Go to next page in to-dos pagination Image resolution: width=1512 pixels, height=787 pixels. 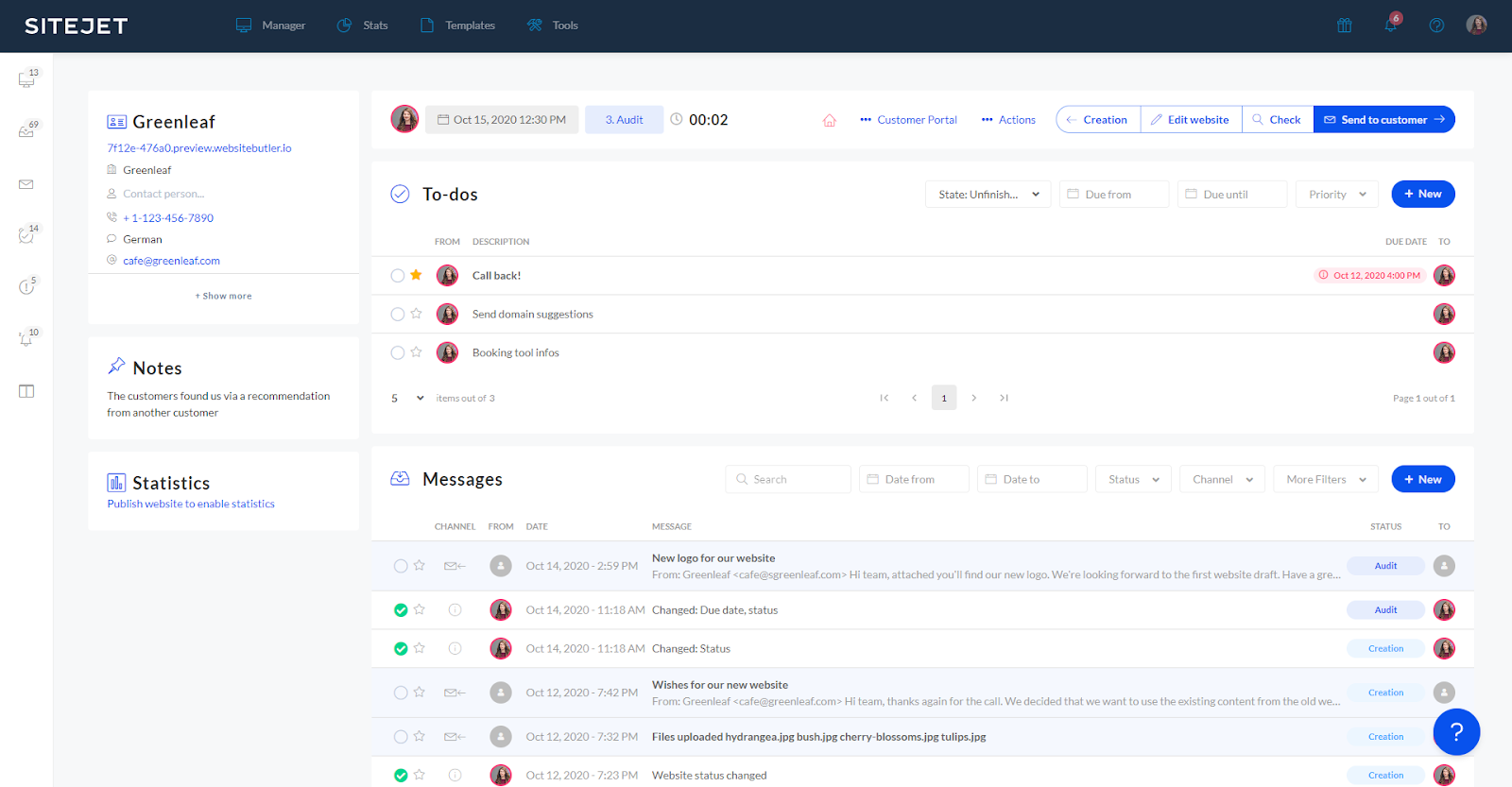tap(974, 398)
